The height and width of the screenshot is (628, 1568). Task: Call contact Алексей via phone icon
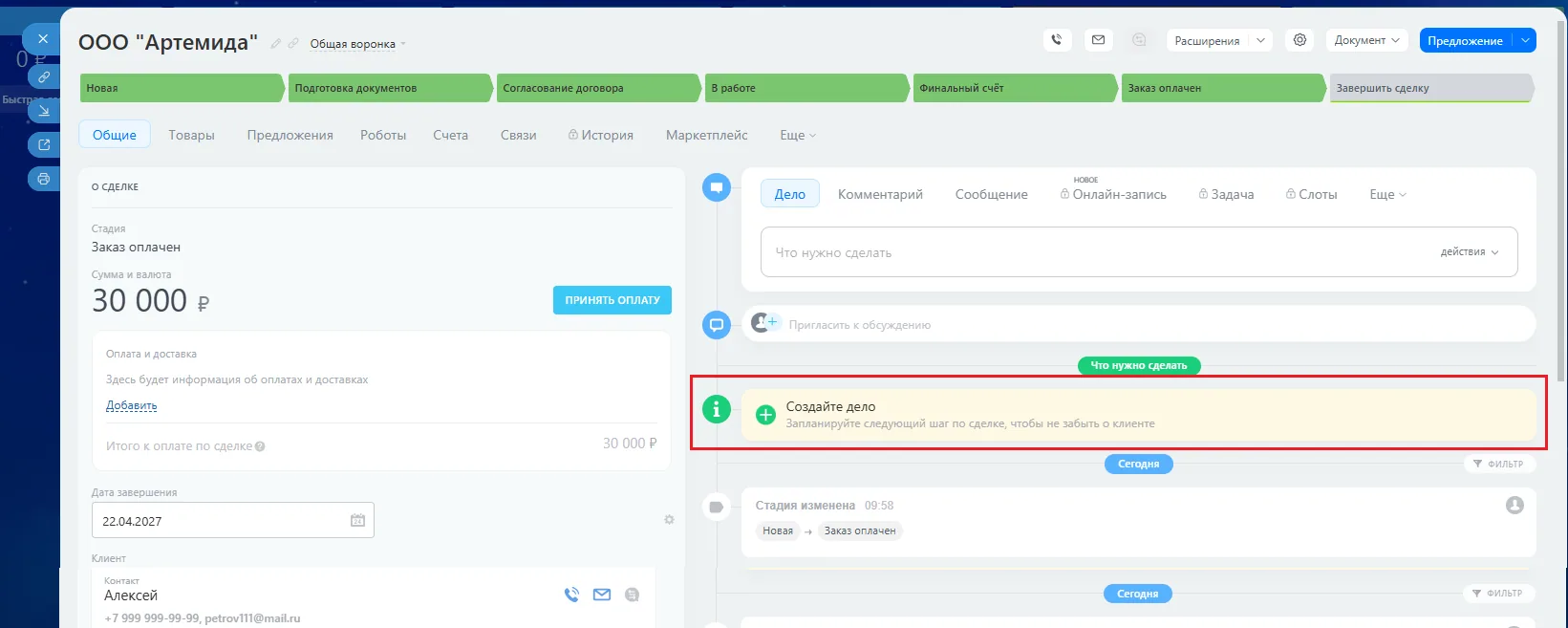tap(571, 595)
